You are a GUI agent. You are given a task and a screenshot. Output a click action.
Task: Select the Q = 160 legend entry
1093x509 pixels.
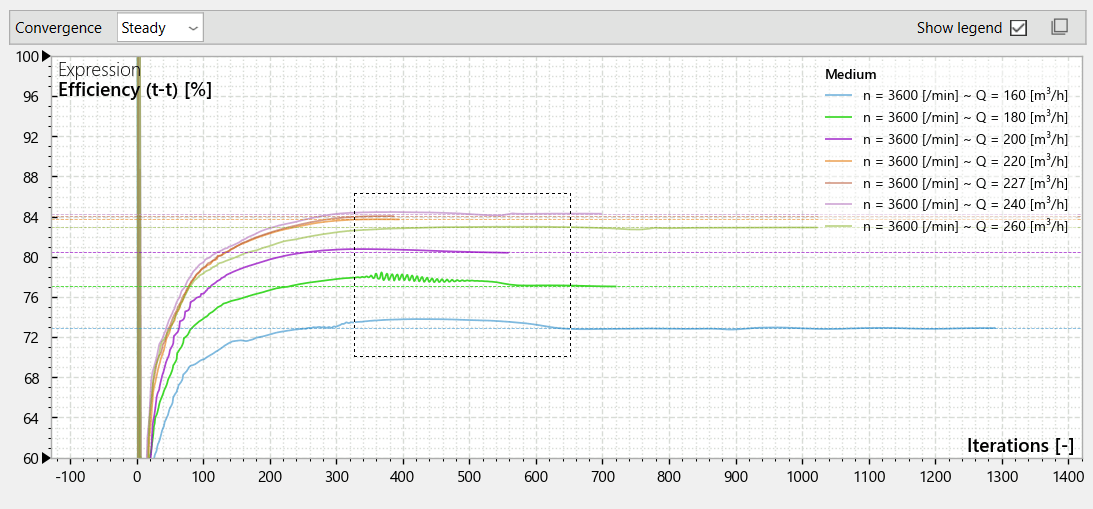(x=946, y=96)
